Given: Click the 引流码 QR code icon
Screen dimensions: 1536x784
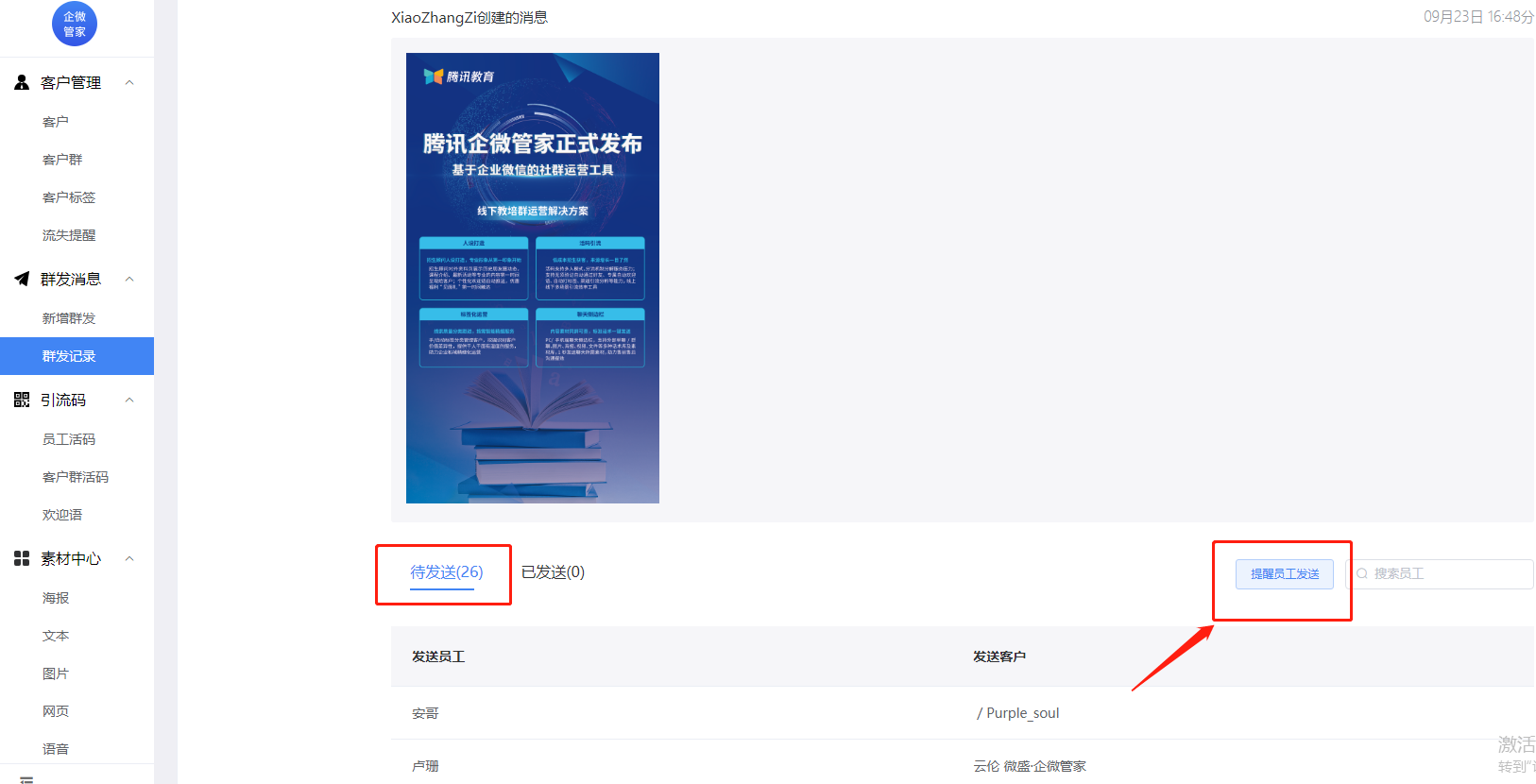Looking at the screenshot, I should [22, 400].
